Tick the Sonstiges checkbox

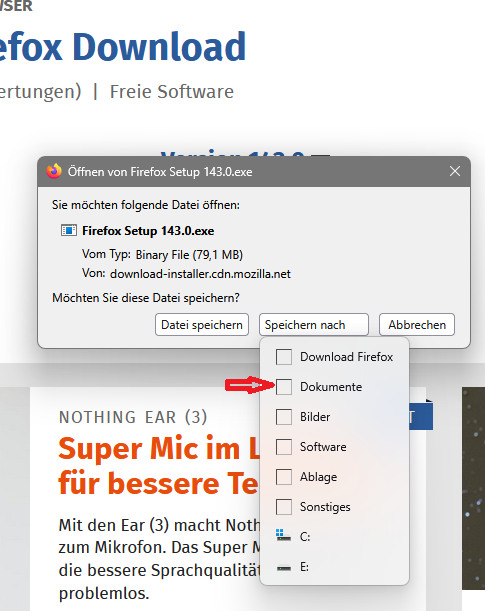click(x=284, y=507)
